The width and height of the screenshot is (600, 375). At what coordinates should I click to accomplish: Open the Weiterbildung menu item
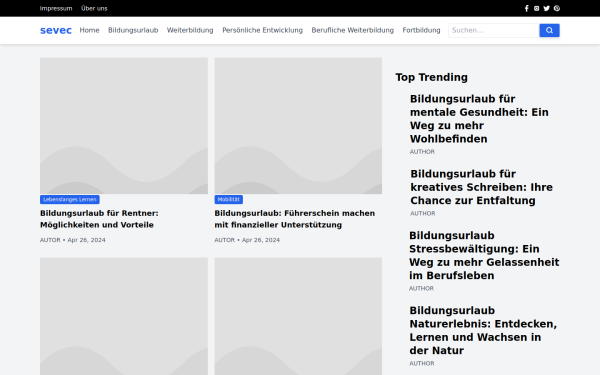(190, 30)
